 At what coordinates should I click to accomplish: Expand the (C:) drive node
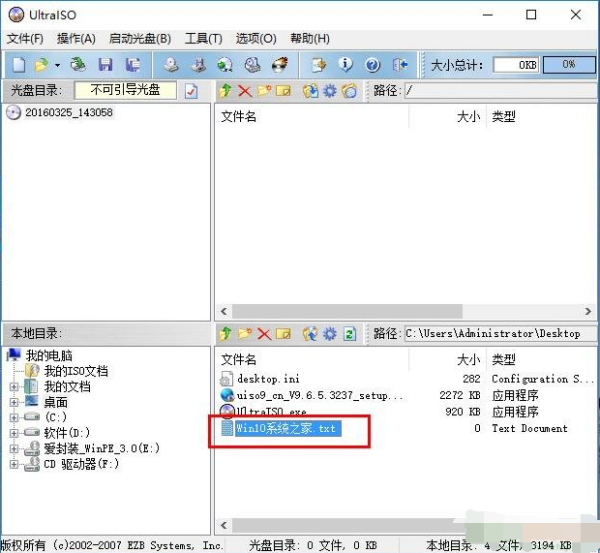click(x=14, y=418)
